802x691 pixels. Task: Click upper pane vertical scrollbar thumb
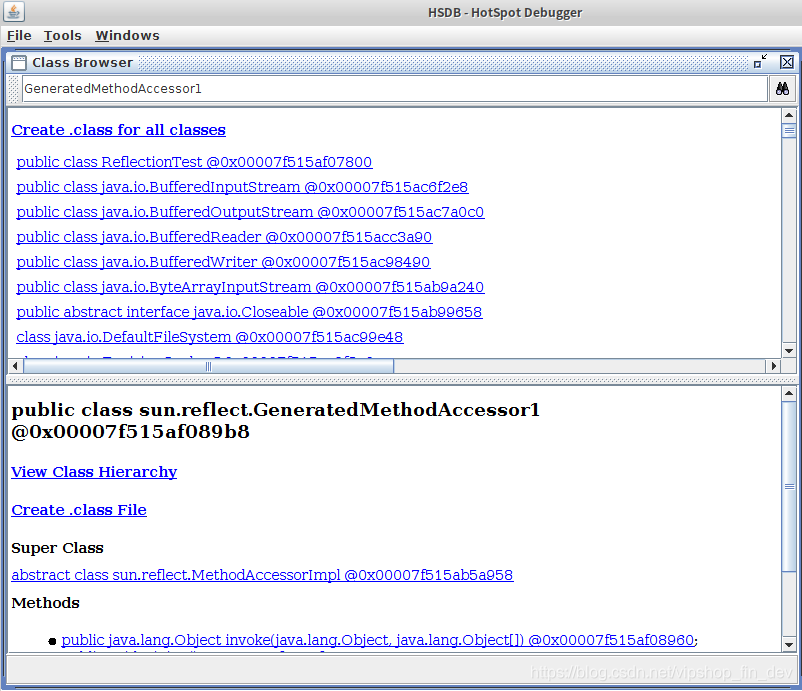(x=789, y=130)
